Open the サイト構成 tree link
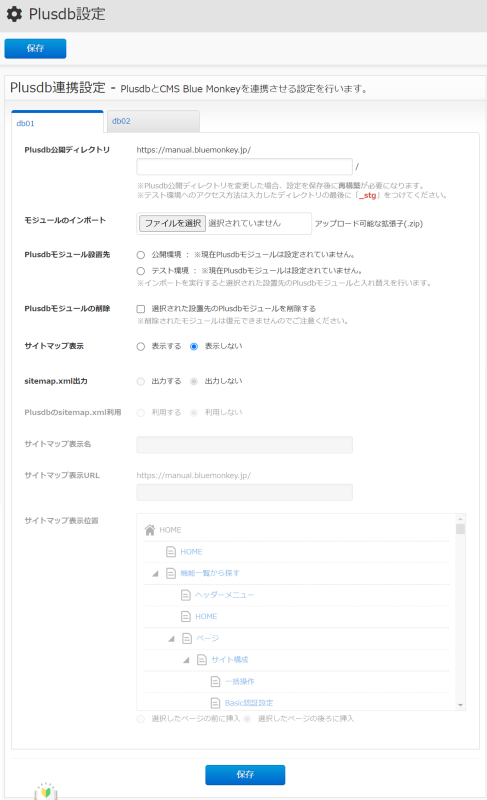The height and width of the screenshot is (800, 487). coord(230,660)
